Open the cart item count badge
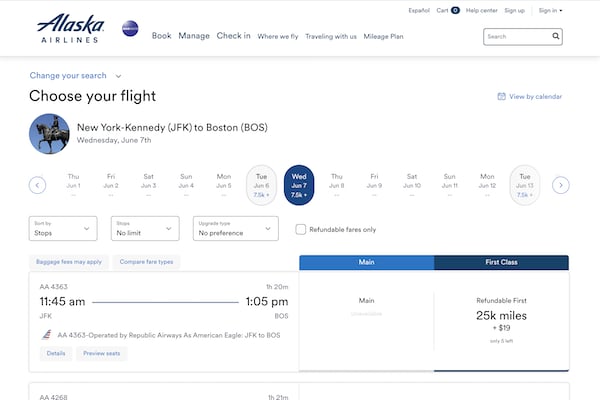This screenshot has height=400, width=600. pyautogui.click(x=455, y=10)
